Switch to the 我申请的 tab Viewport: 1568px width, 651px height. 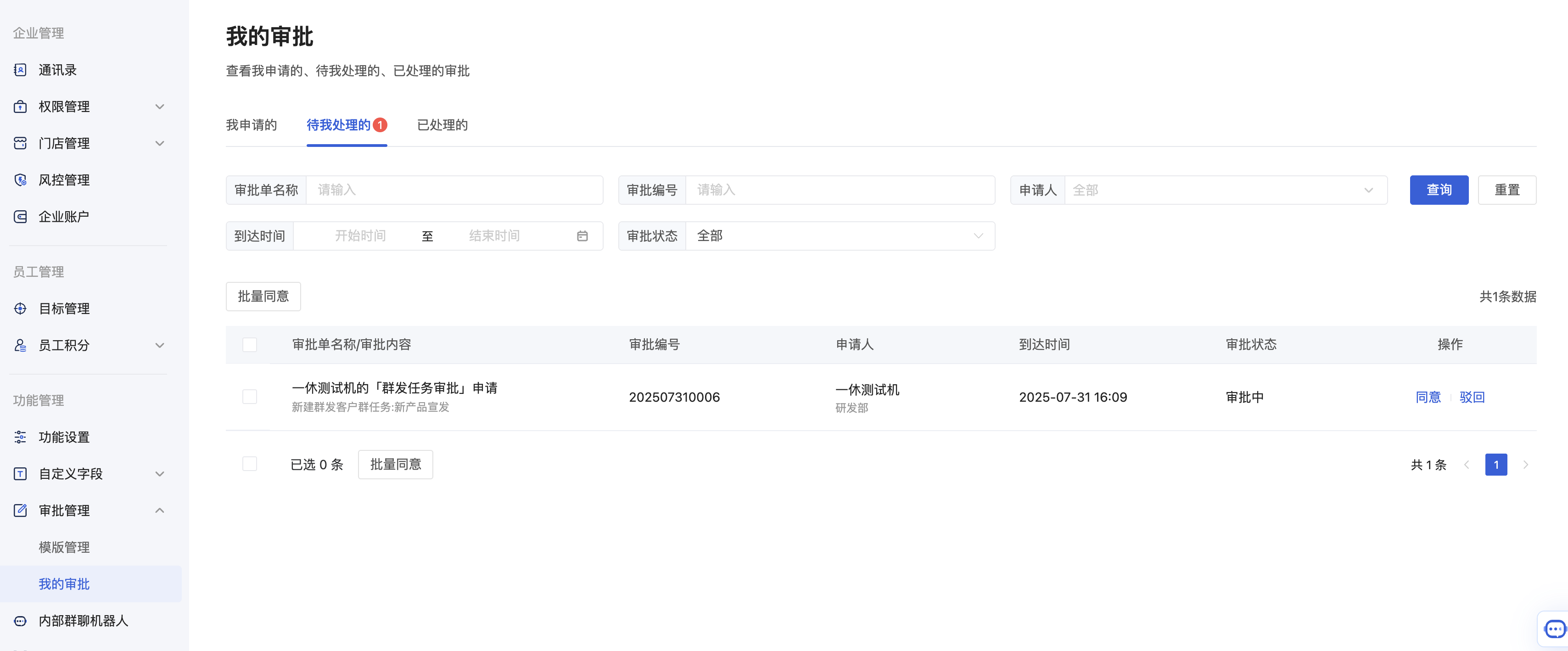pyautogui.click(x=252, y=125)
